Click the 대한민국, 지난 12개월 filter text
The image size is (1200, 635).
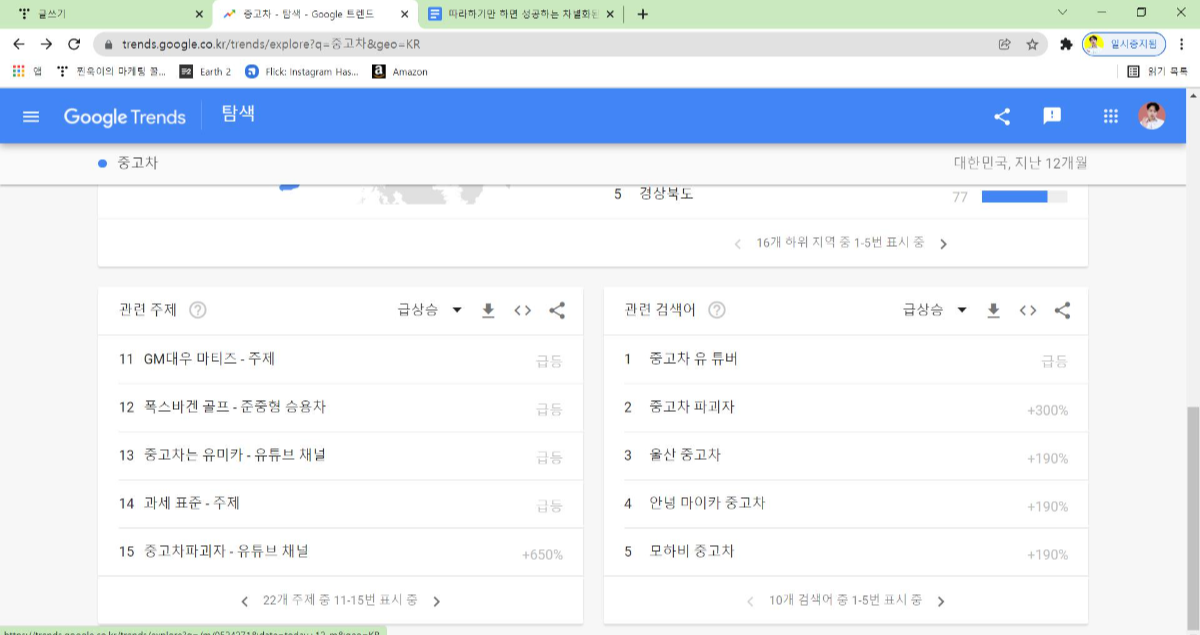pyautogui.click(x=1020, y=163)
